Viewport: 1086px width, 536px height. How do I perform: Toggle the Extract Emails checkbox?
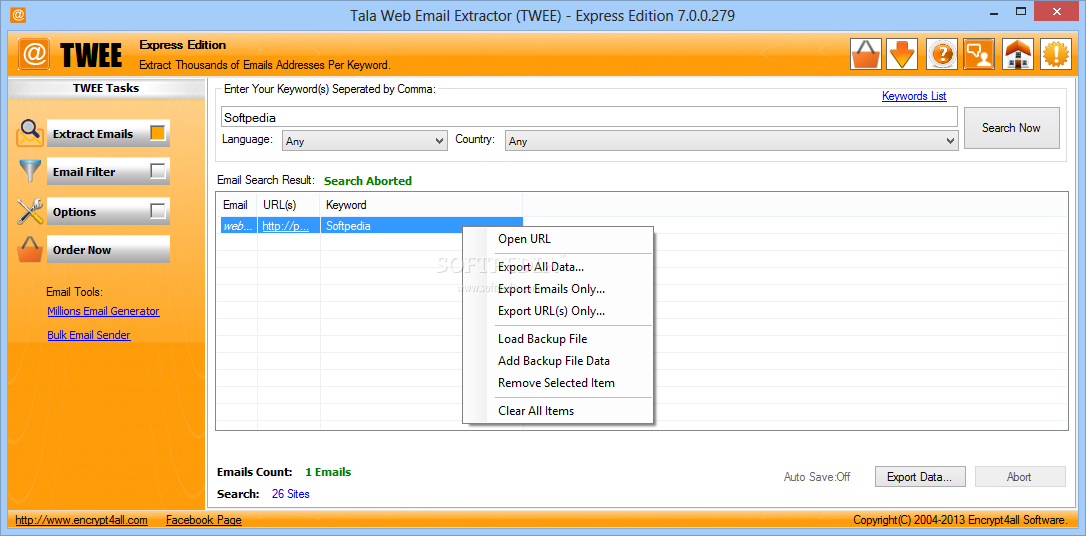point(158,133)
